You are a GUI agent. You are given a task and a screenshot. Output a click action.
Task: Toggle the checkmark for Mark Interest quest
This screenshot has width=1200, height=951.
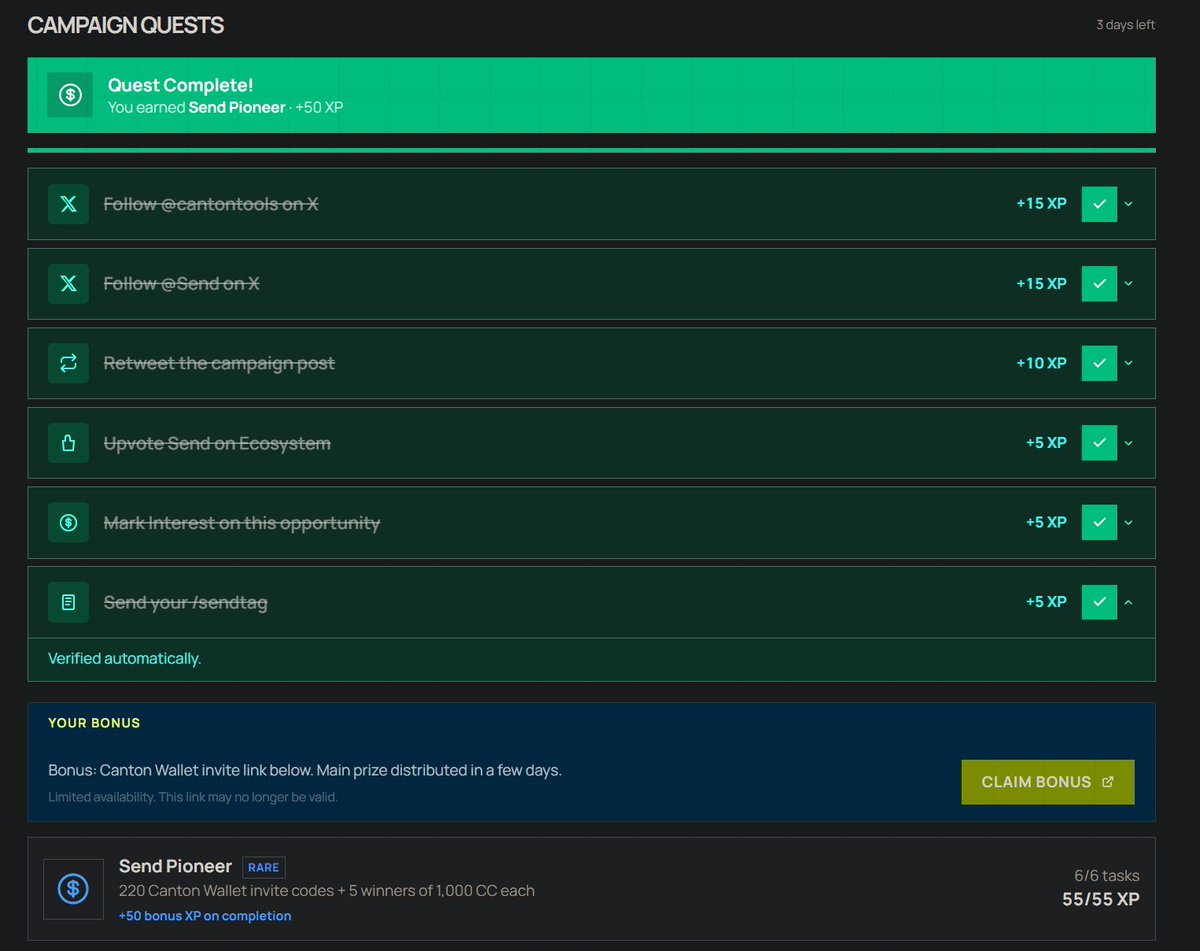[x=1099, y=522]
